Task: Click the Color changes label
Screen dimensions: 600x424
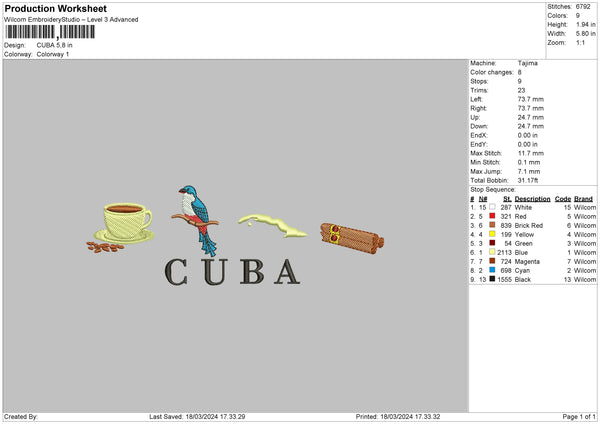Action: click(x=492, y=72)
